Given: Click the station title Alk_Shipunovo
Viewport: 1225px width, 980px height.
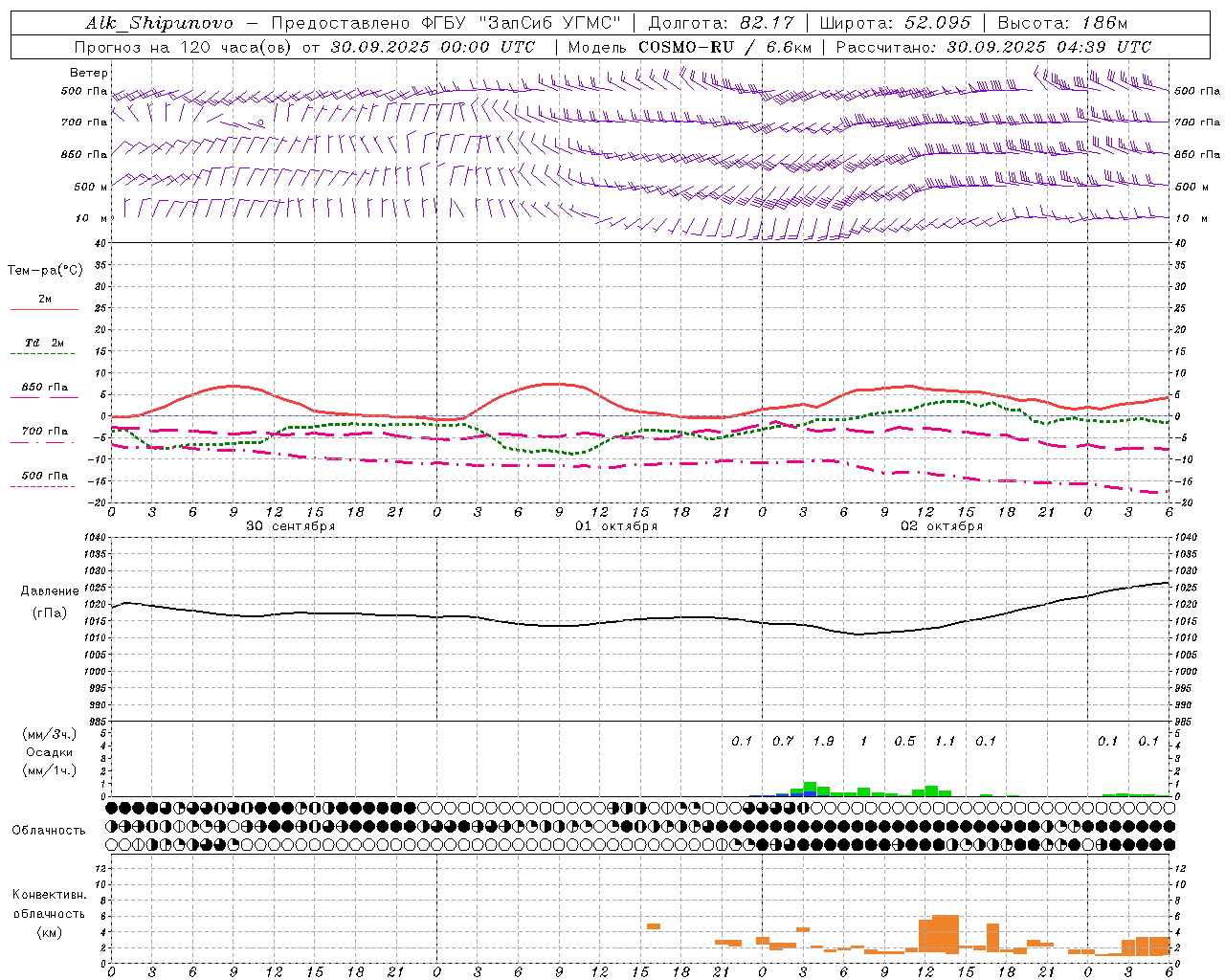Looking at the screenshot, I should 159,23.
